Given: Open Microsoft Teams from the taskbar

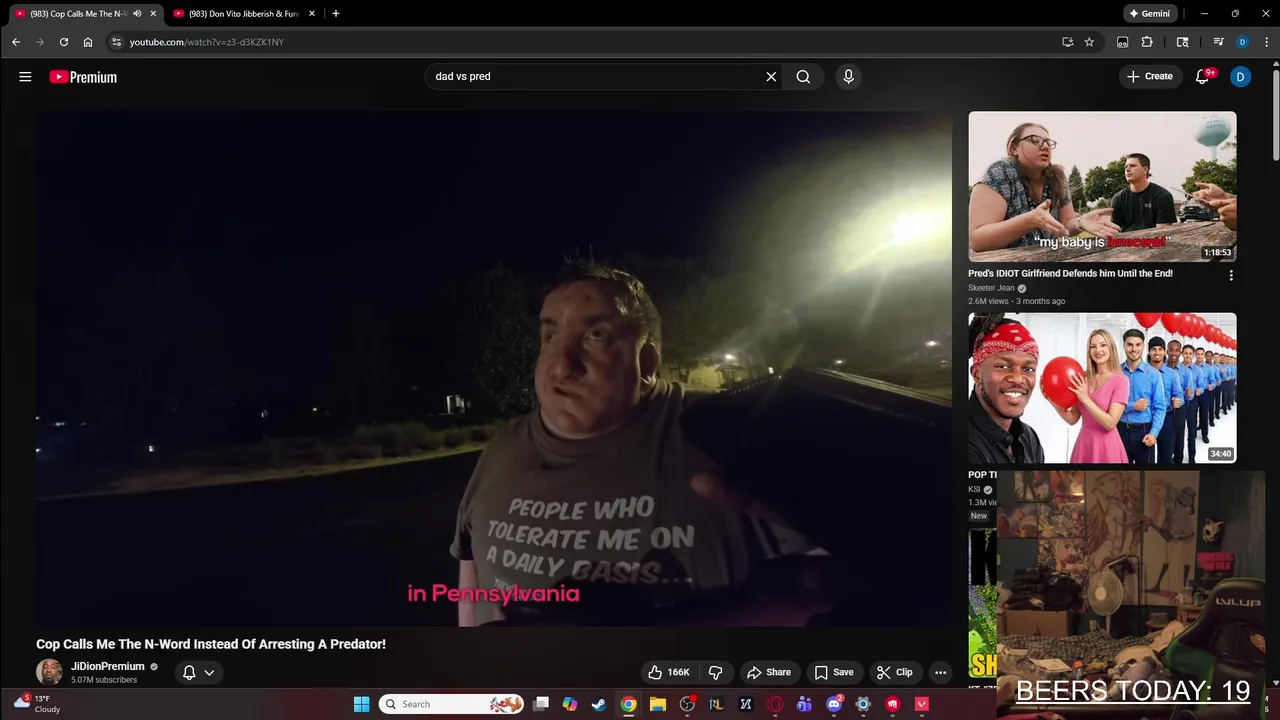Looking at the screenshot, I should 804,704.
